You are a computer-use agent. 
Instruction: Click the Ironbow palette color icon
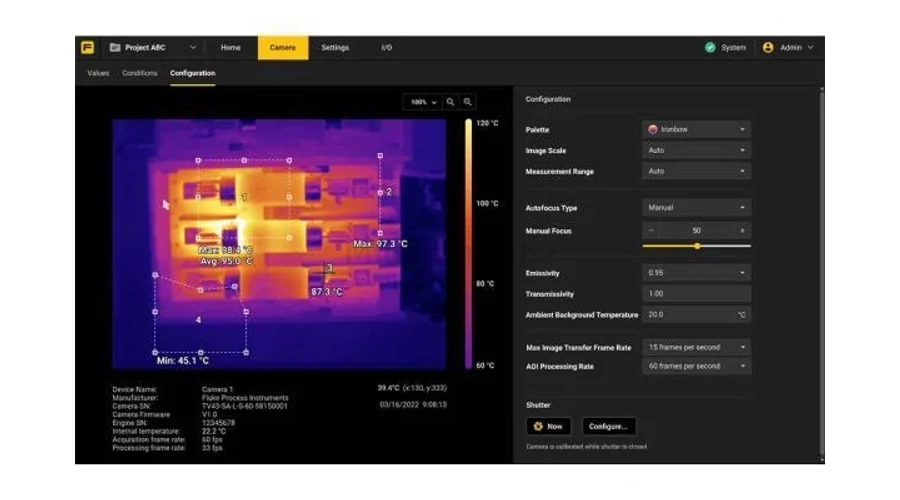pos(653,130)
